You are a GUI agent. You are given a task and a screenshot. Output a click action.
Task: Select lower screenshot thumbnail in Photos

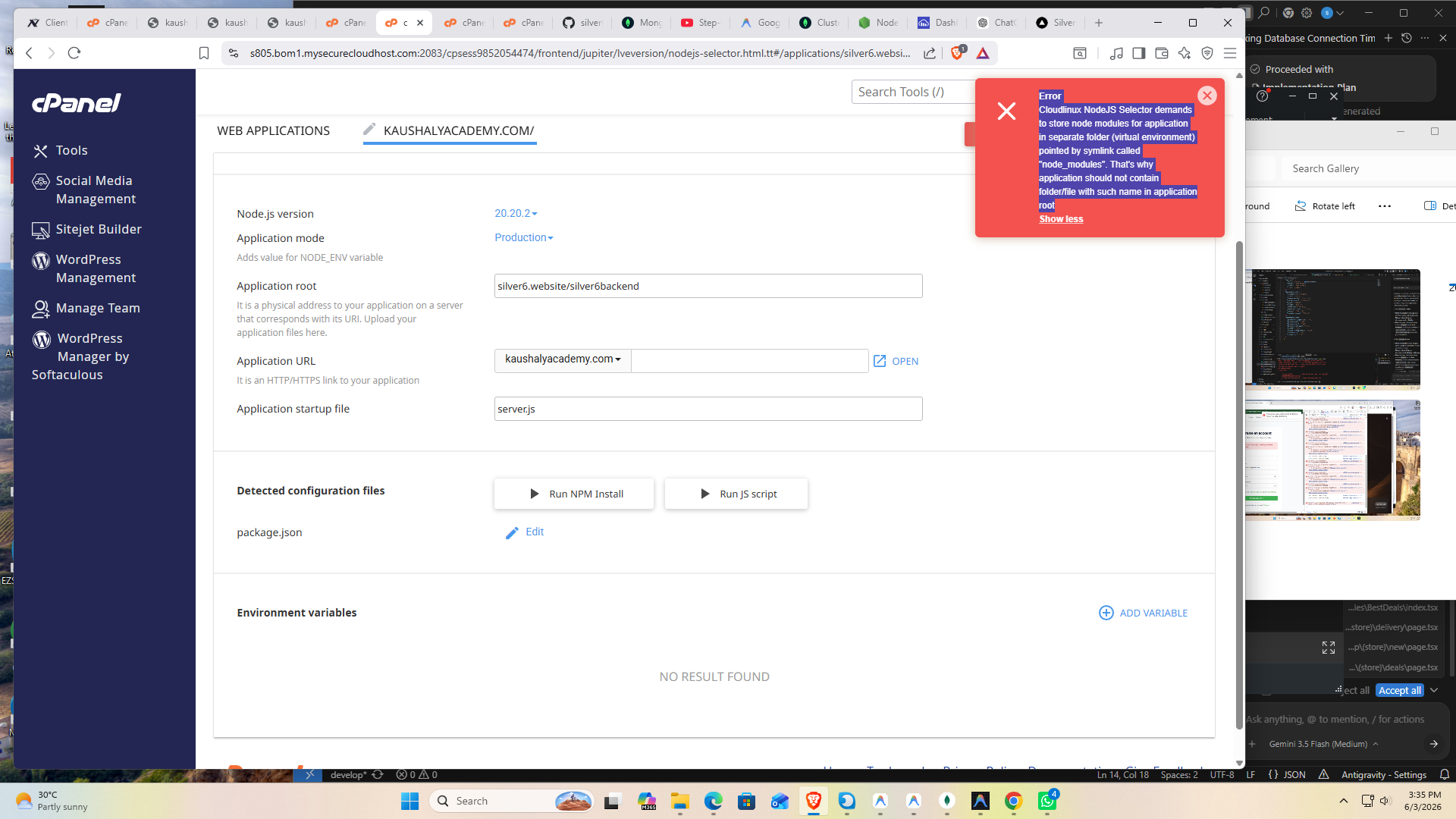pyautogui.click(x=1332, y=460)
